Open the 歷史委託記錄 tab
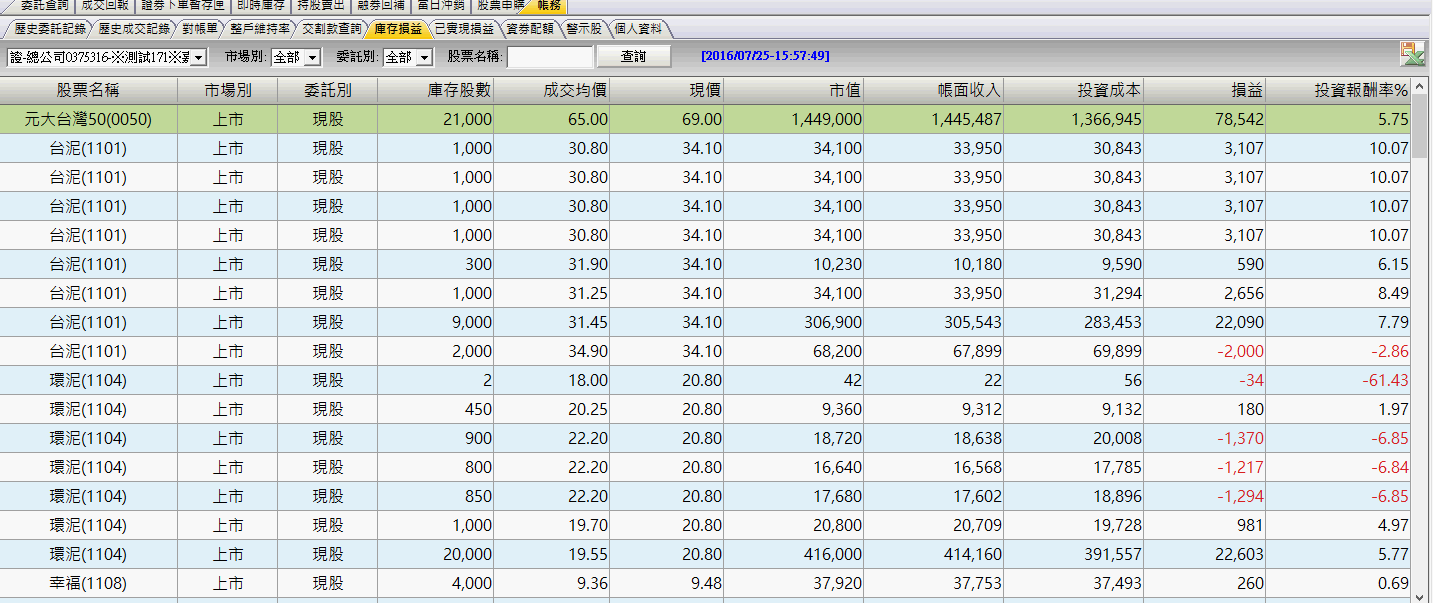The height and width of the screenshot is (603, 1433). [x=50, y=29]
